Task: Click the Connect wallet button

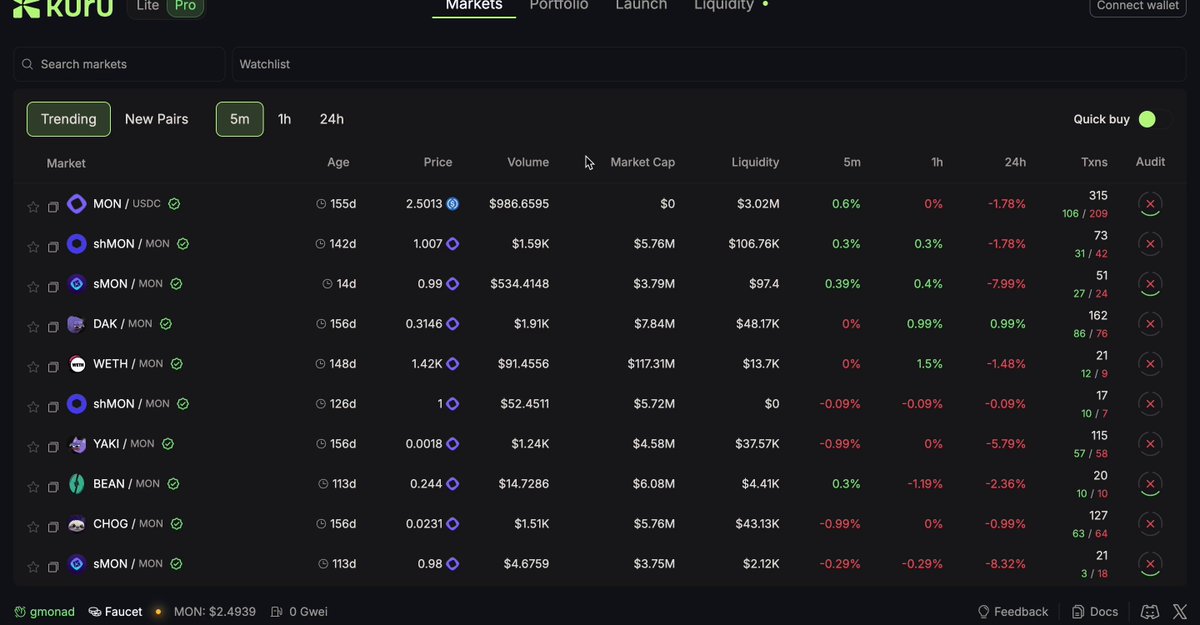Action: [1138, 6]
